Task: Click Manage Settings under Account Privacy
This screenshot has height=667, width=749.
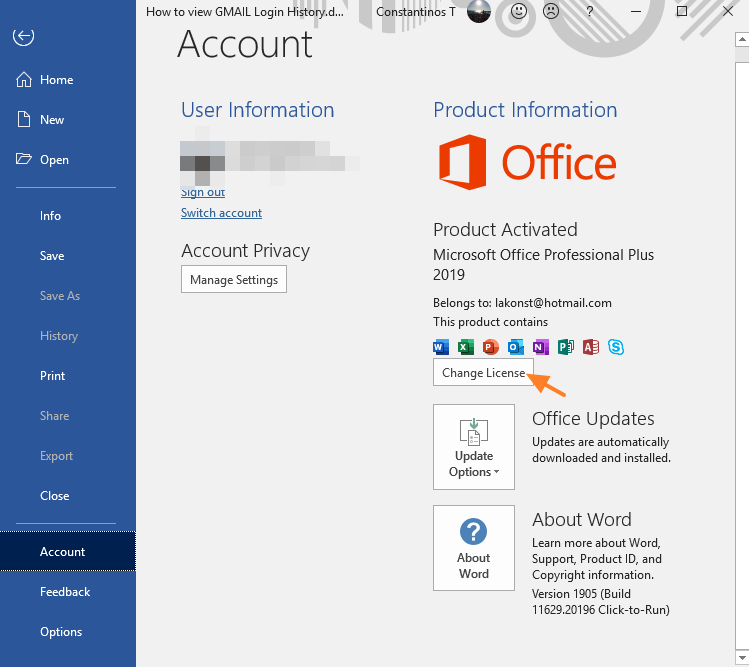Action: 234,279
